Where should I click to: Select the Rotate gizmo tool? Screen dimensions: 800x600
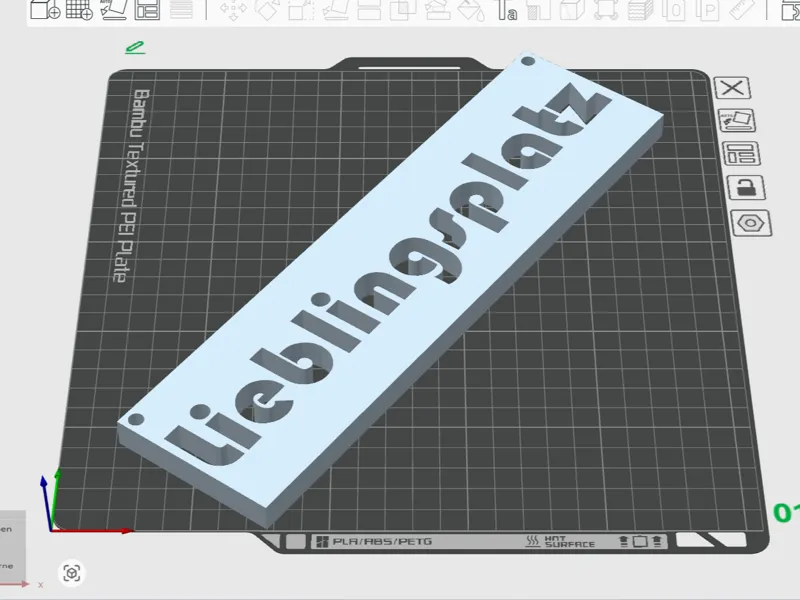pos(267,10)
